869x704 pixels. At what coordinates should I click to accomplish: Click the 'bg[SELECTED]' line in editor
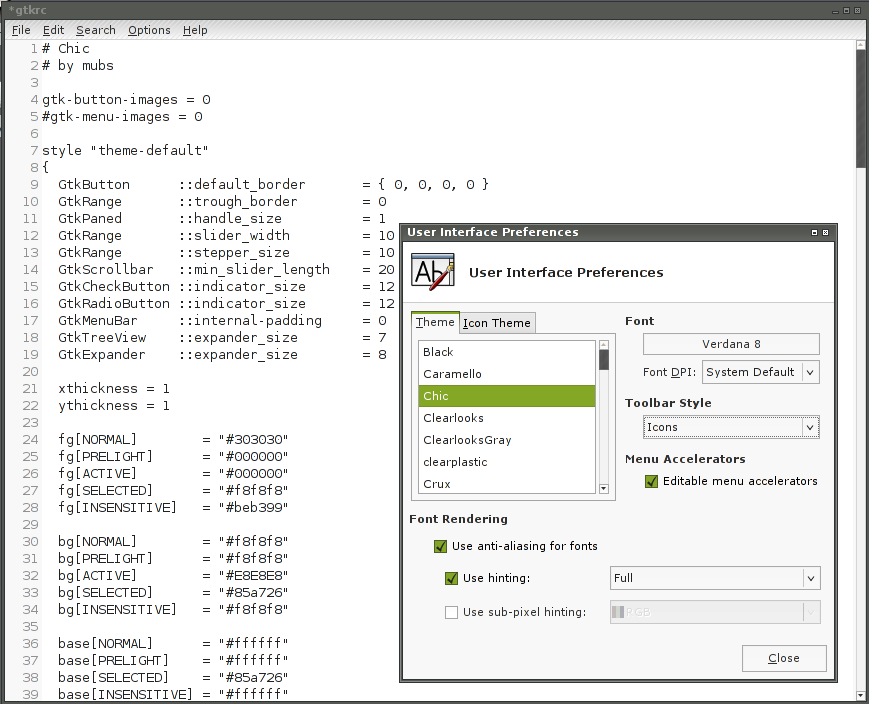pos(173,593)
